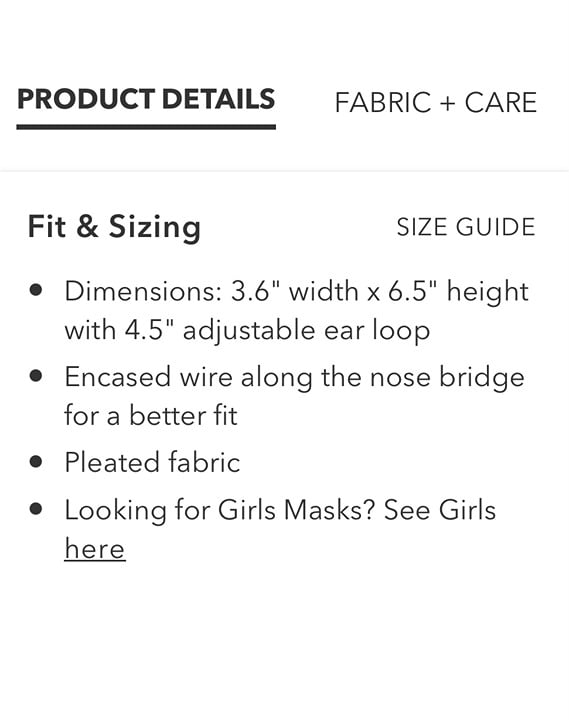Click the bullet dot beside Dimensions
This screenshot has width=569, height=720.
36,291
